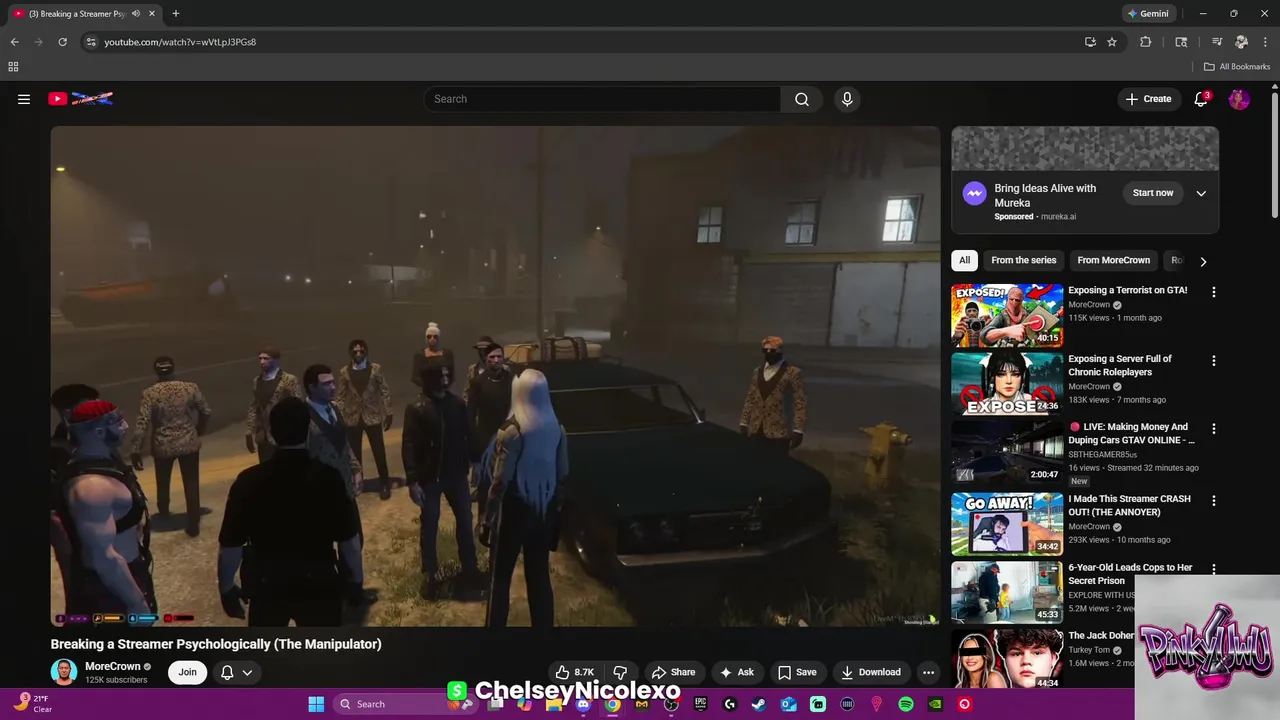Select the All filter chip
The width and height of the screenshot is (1280, 720).
(965, 260)
